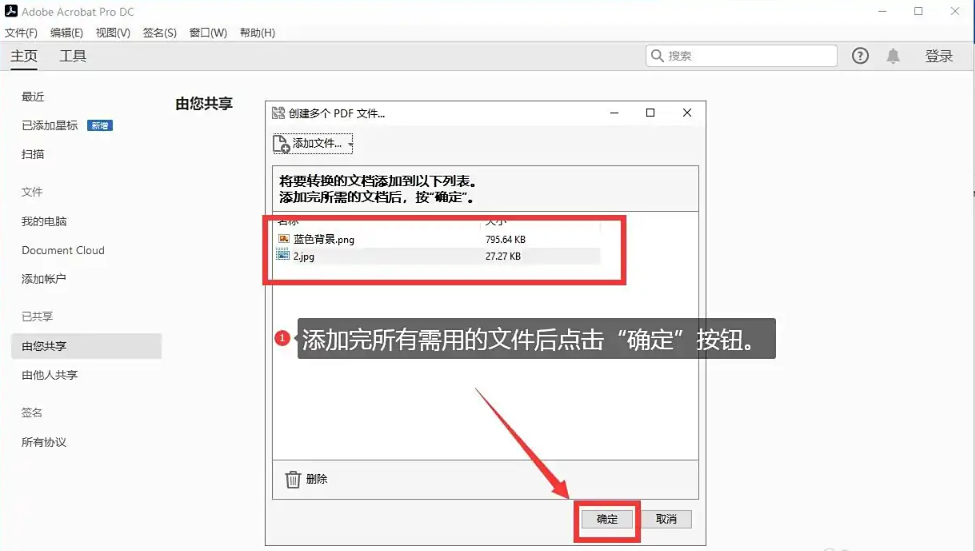Select the 2.jpg file row
The image size is (975, 551).
[438, 256]
